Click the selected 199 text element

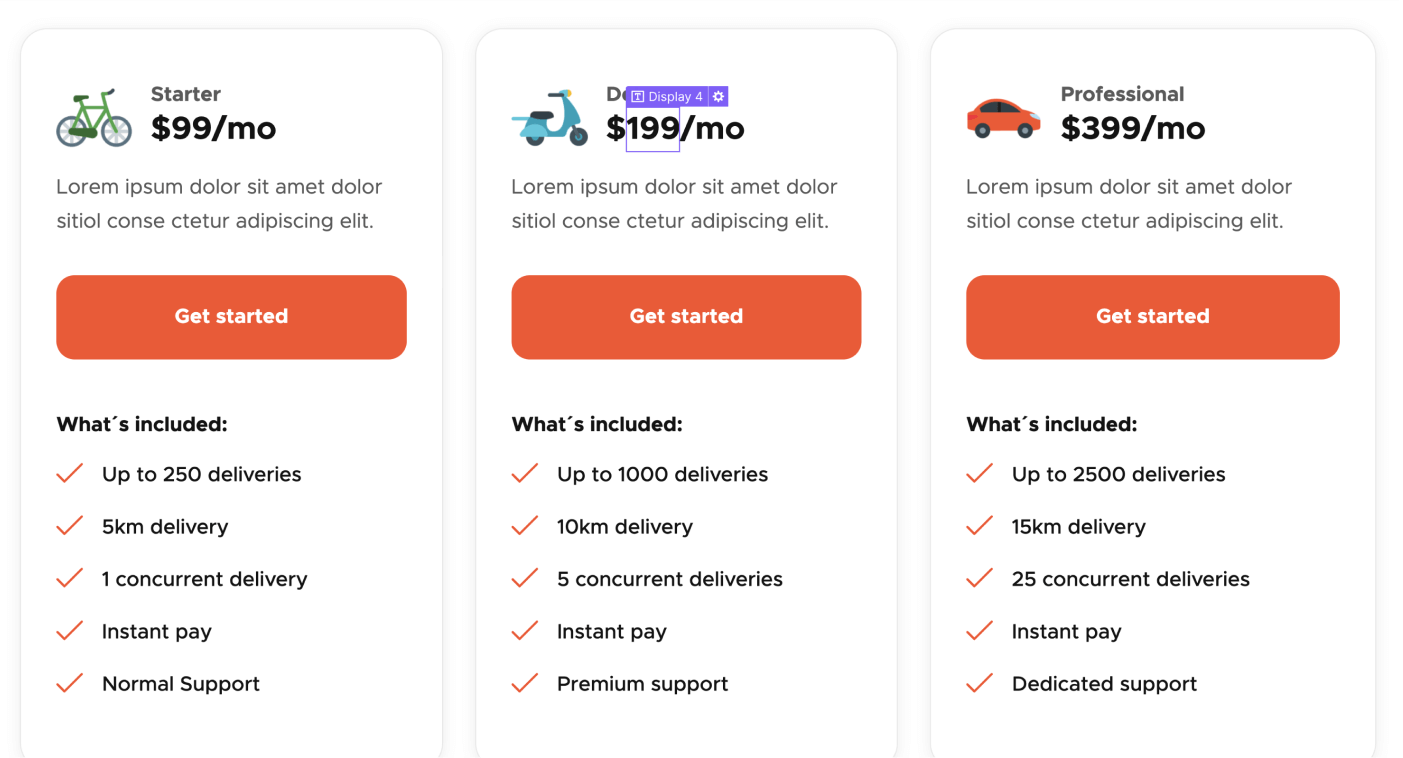pyautogui.click(x=651, y=128)
